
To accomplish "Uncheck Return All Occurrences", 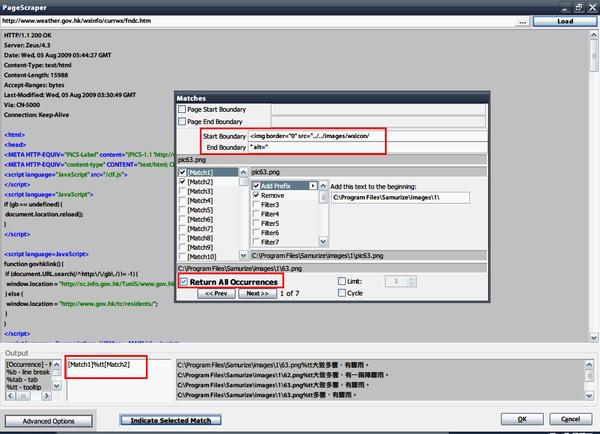I will [x=184, y=282].
